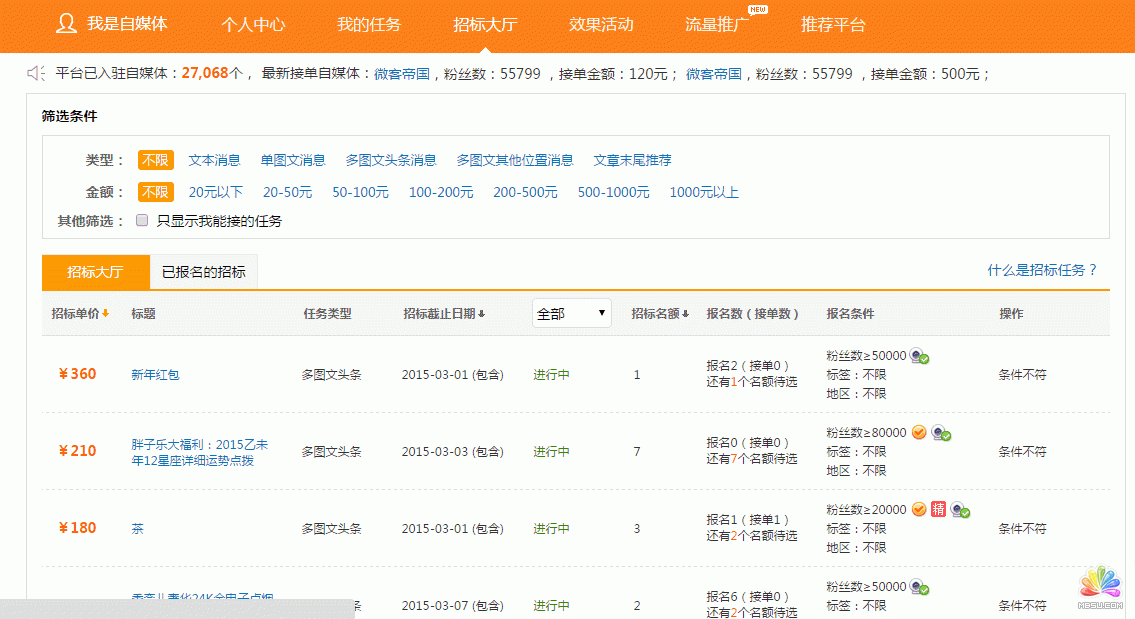Enable 只显示我能接的任务 checkbox
This screenshot has height=619, width=1135.
142,221
